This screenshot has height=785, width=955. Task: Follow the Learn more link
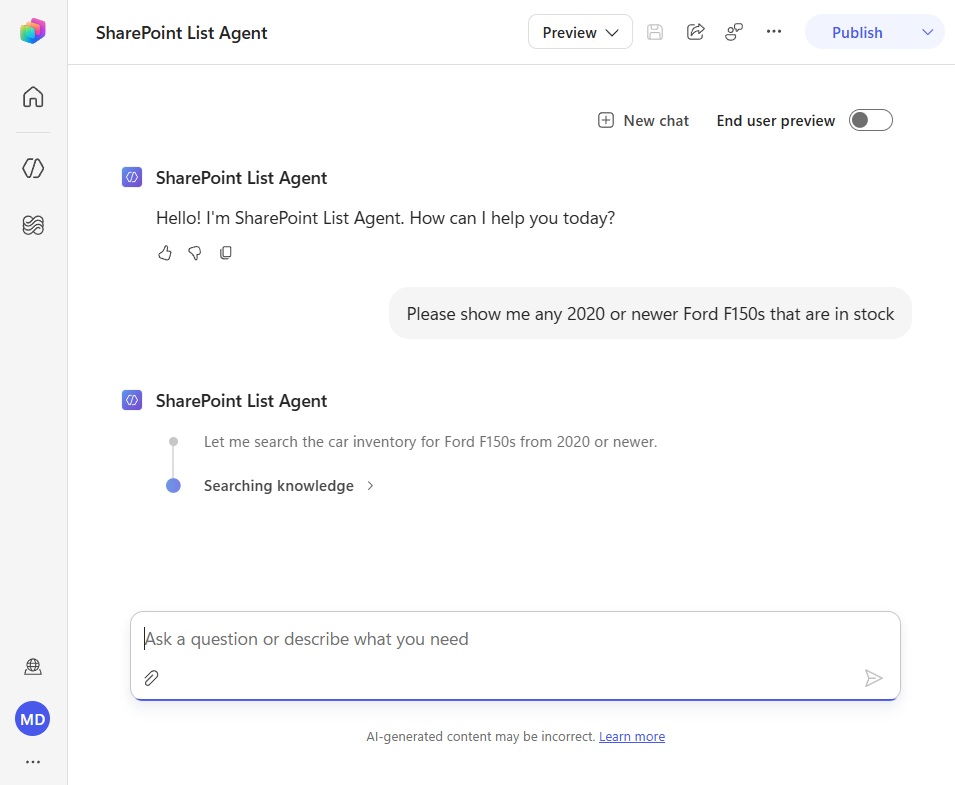(x=632, y=736)
